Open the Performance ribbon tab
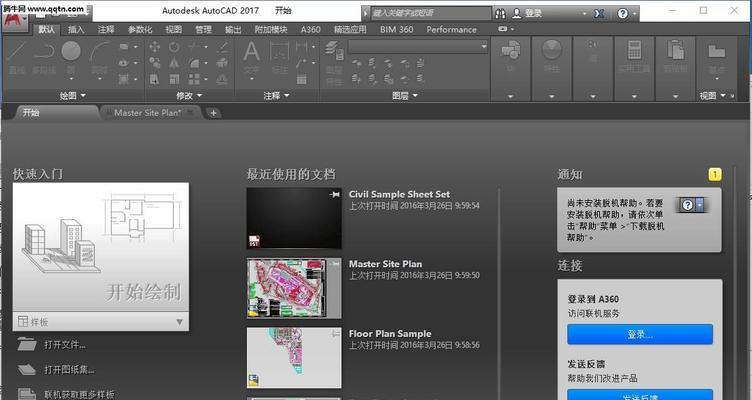 click(x=451, y=29)
